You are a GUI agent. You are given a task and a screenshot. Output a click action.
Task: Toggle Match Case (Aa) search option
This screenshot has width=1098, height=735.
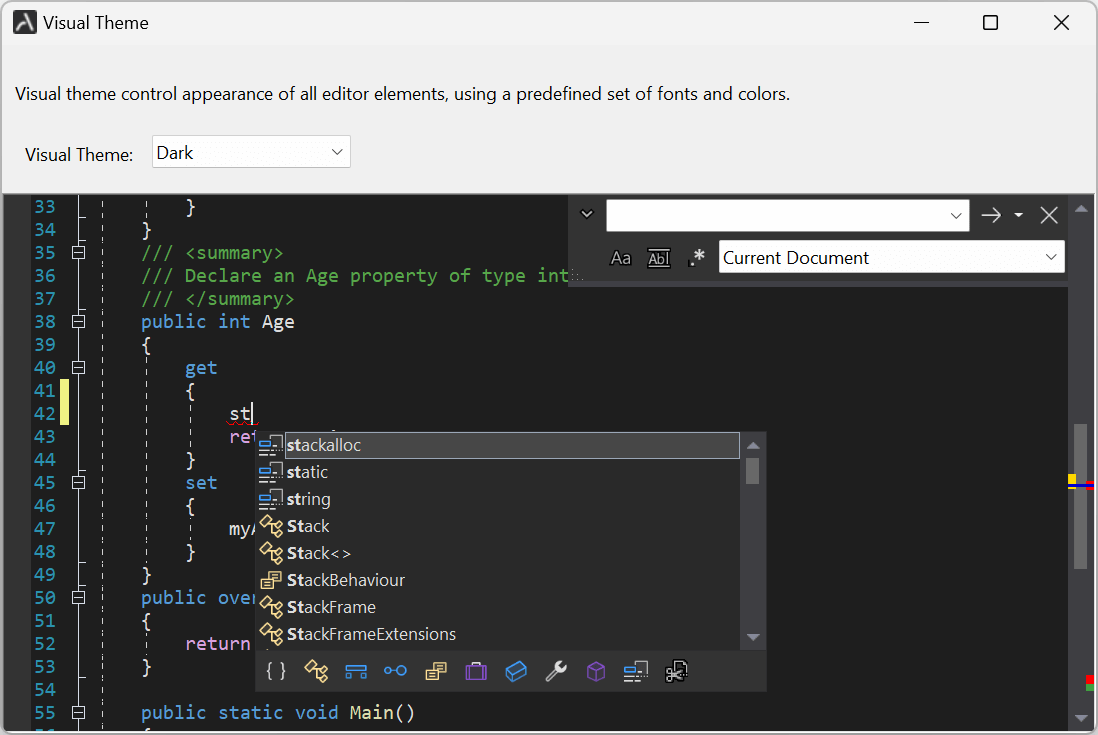tap(620, 258)
